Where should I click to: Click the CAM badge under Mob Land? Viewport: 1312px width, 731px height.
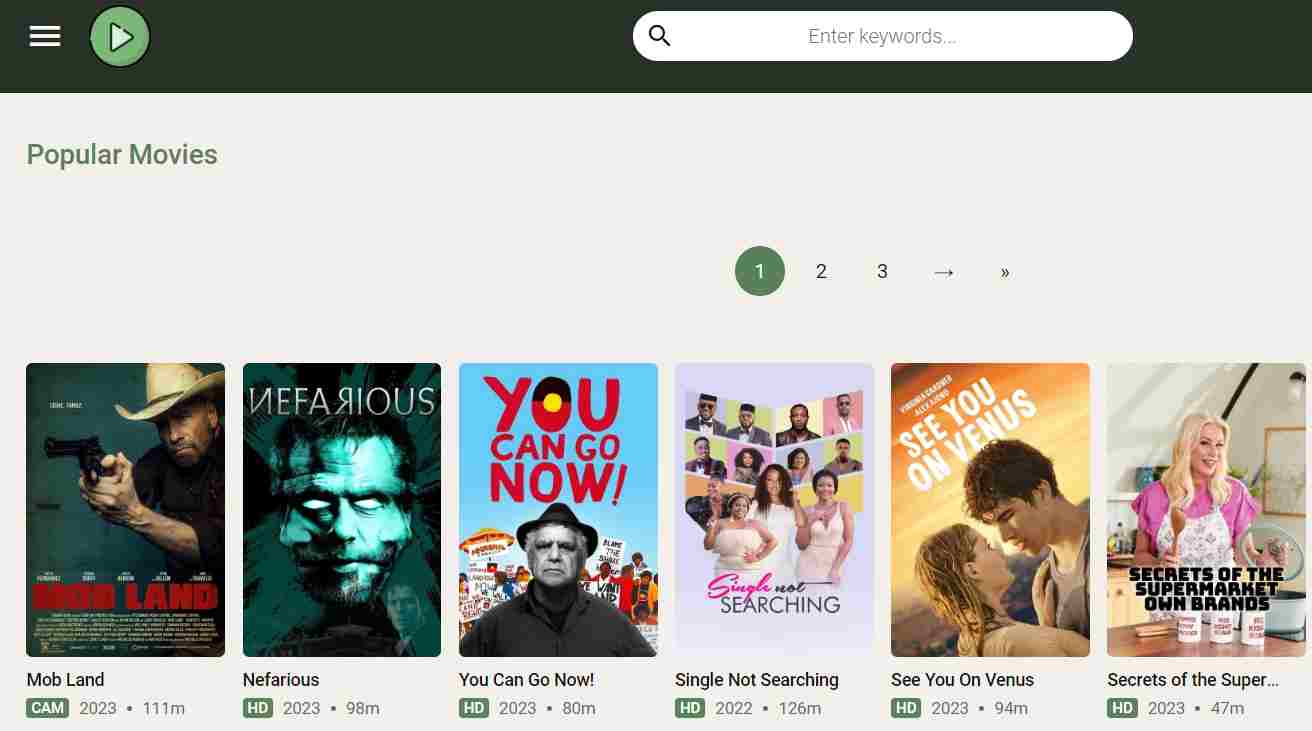click(x=48, y=708)
